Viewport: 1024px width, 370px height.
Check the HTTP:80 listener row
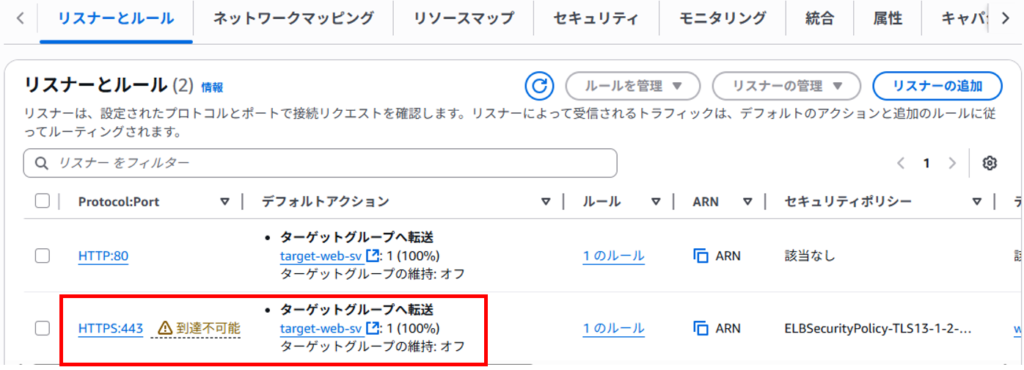coord(42,256)
